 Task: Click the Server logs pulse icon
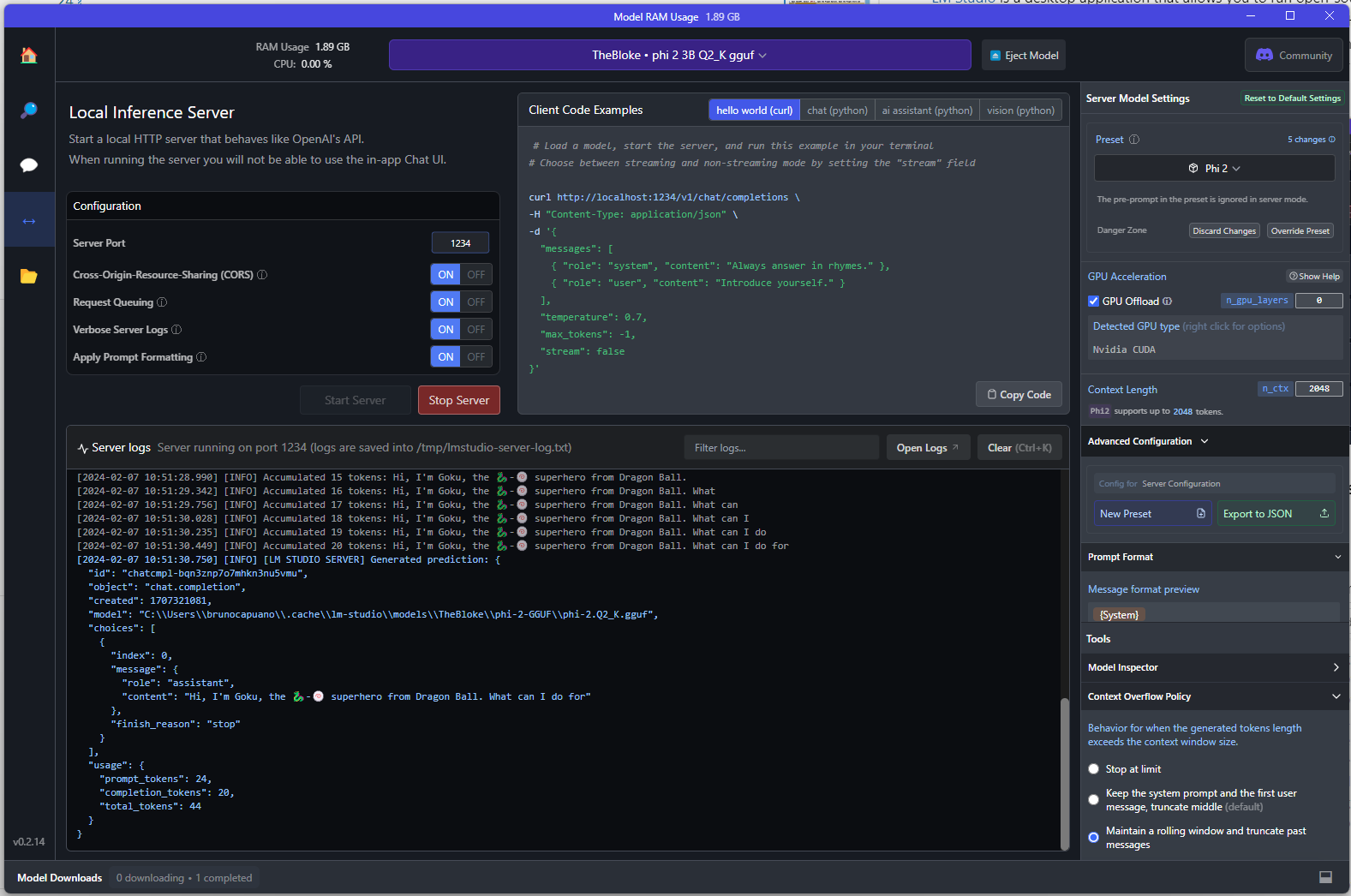pos(83,448)
